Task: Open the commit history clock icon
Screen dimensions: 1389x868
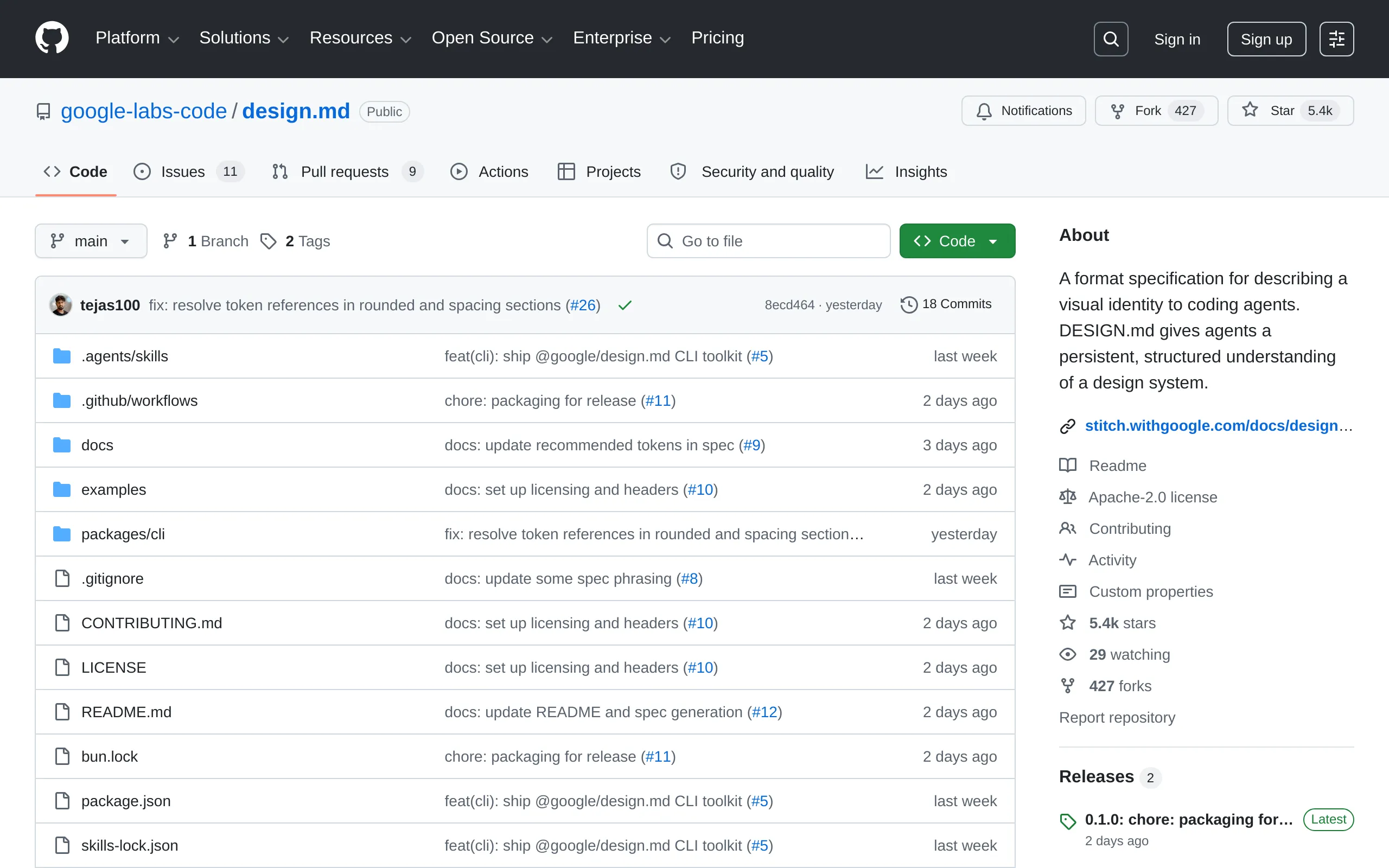Action: coord(908,304)
